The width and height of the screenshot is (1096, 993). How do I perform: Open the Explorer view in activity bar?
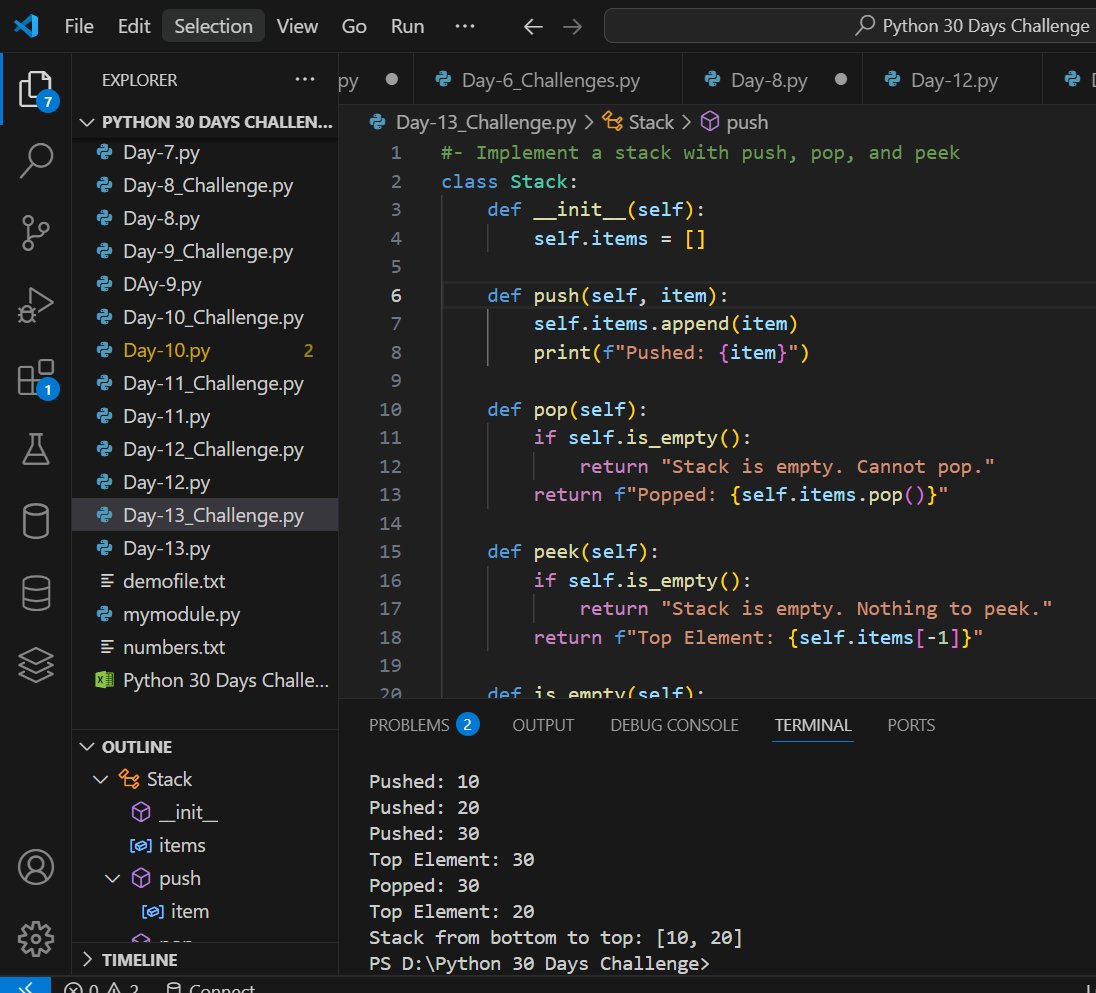(36, 89)
